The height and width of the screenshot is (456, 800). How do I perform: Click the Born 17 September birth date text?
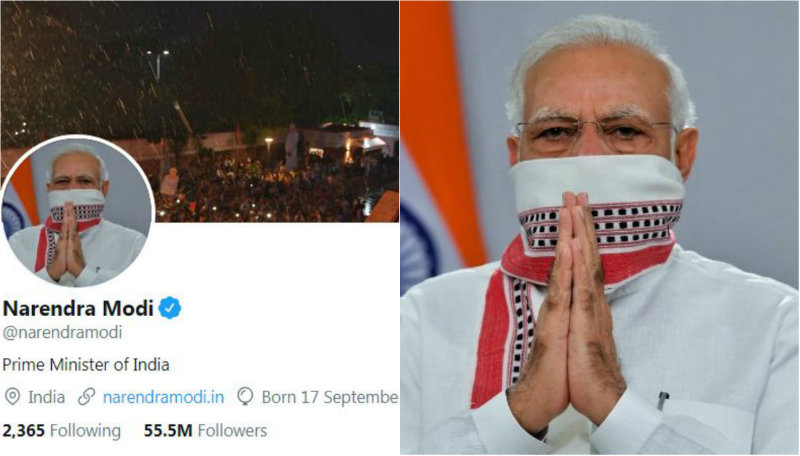coord(330,397)
